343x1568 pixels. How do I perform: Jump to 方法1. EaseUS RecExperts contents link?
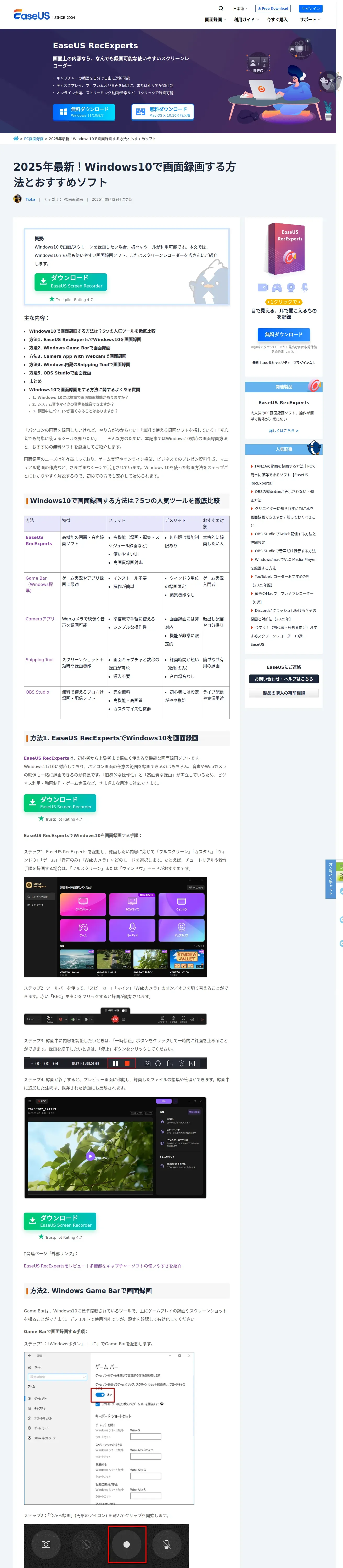[x=85, y=340]
